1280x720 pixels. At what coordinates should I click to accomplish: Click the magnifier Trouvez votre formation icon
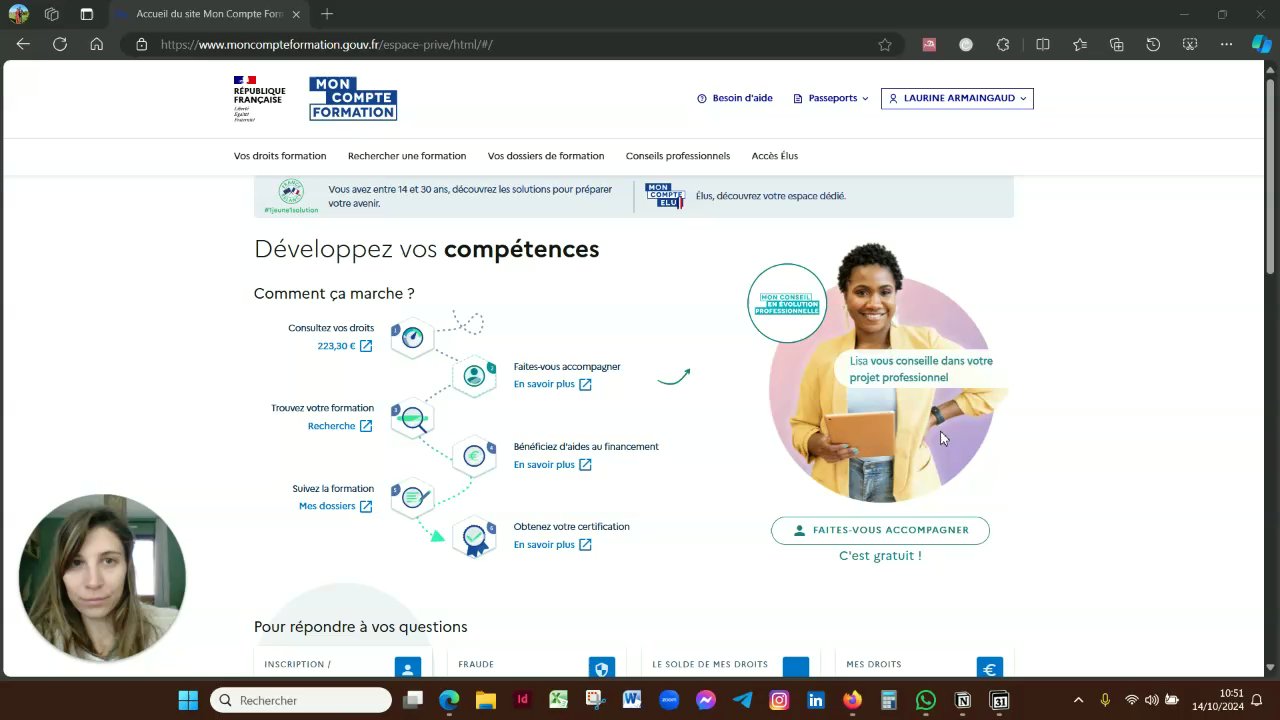point(412,418)
